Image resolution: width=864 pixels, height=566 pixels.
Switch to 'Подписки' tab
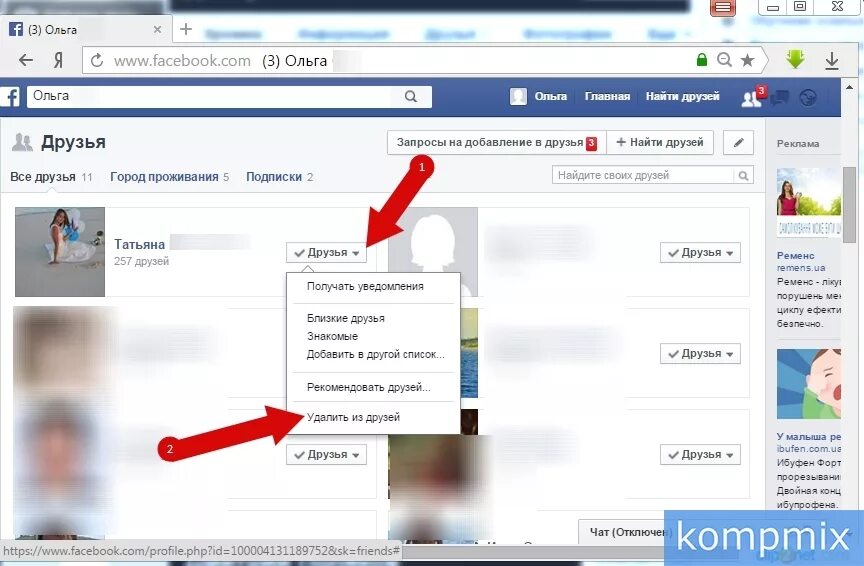[x=279, y=177]
